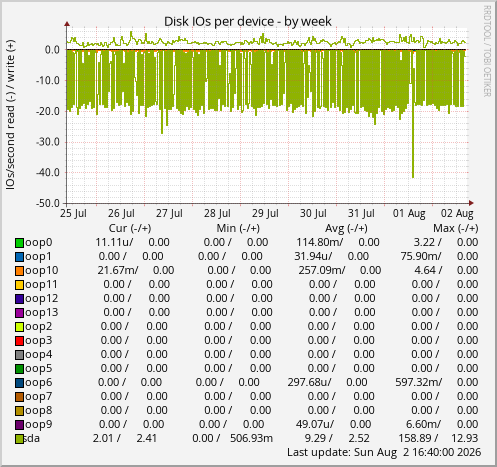Image resolution: width=497 pixels, height=467 pixels.
Task: Click the '2.01 /' current read value for sda
Action: [107, 438]
